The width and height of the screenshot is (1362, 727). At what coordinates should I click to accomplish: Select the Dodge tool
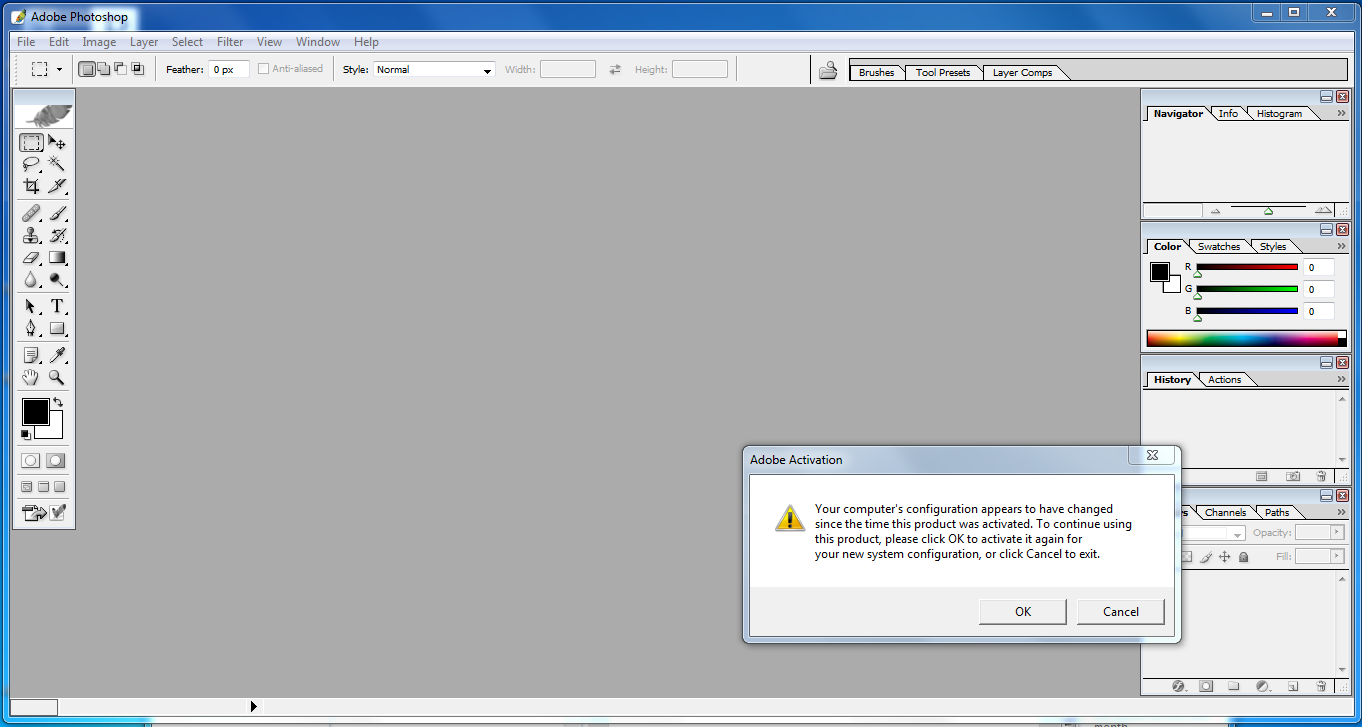57,280
